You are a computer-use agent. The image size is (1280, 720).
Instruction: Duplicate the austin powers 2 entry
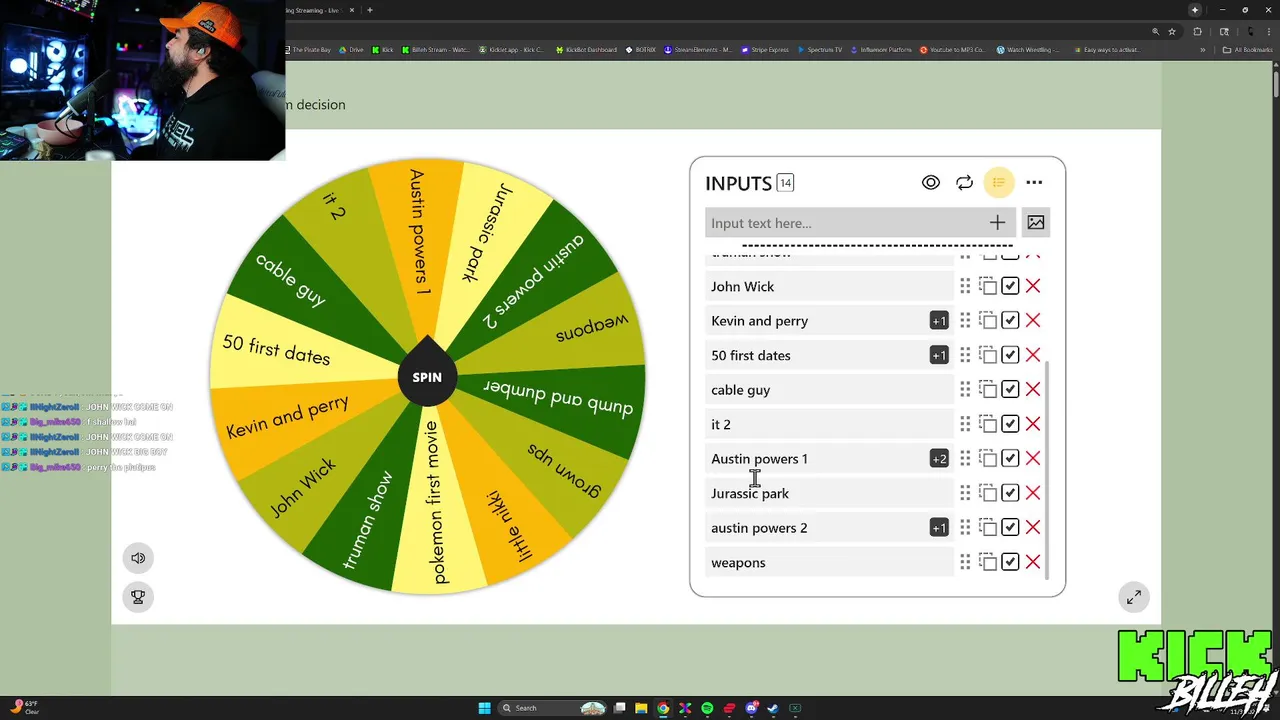988,527
